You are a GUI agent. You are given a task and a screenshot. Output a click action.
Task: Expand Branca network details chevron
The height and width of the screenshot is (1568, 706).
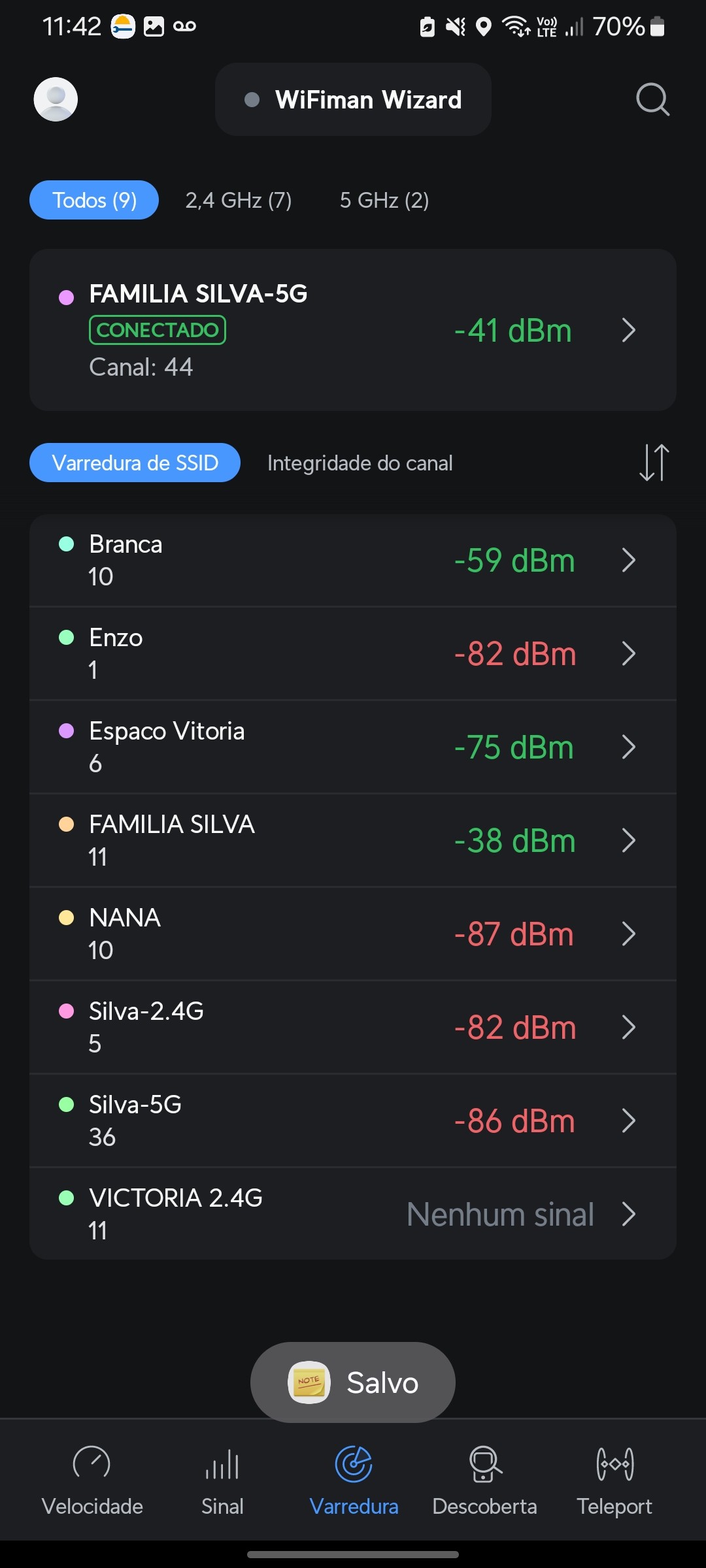[x=629, y=560]
